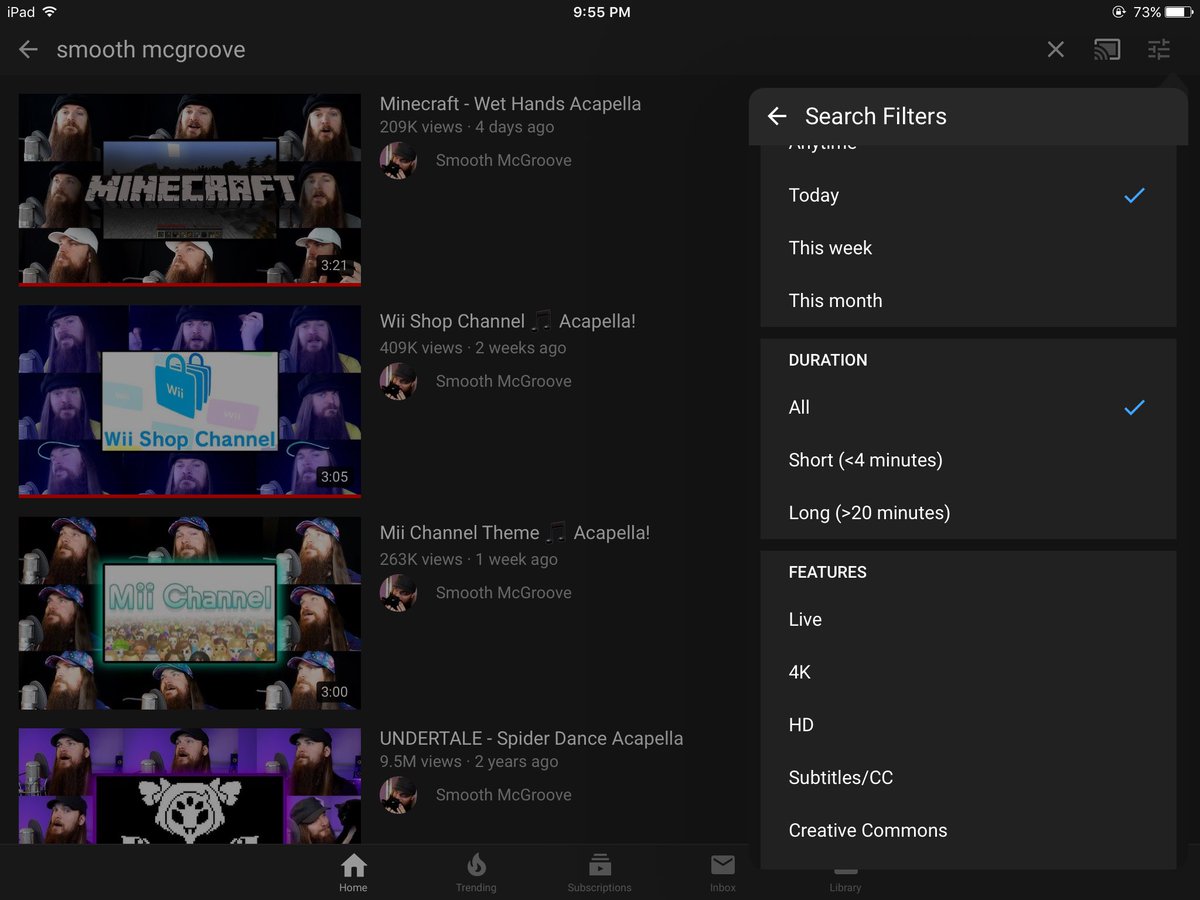Tap channel avatar on Wii Shop row
The image size is (1200, 900).
398,381
